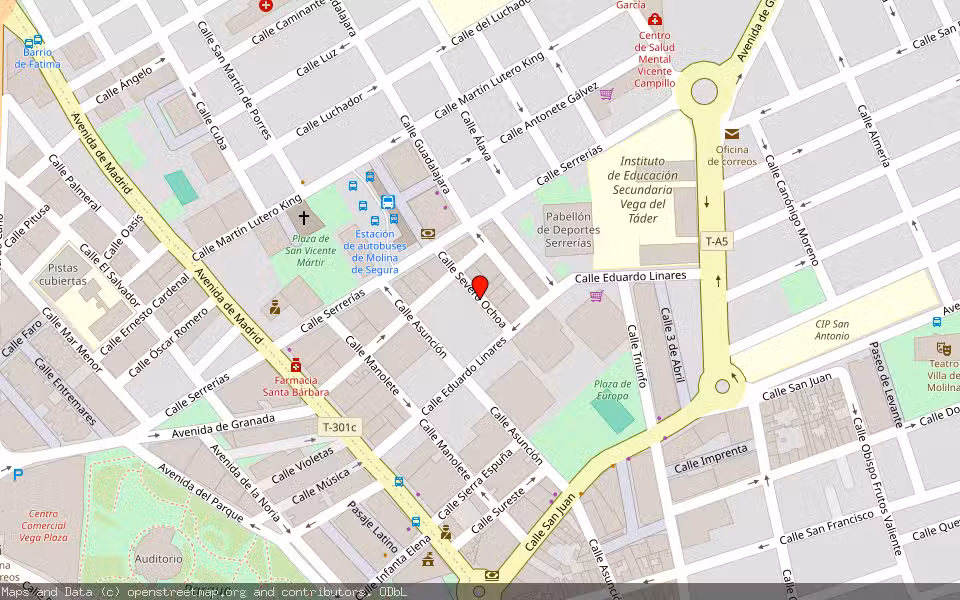Select the Farmacia Santa Bárbara label
960x600 pixels.
coord(296,386)
